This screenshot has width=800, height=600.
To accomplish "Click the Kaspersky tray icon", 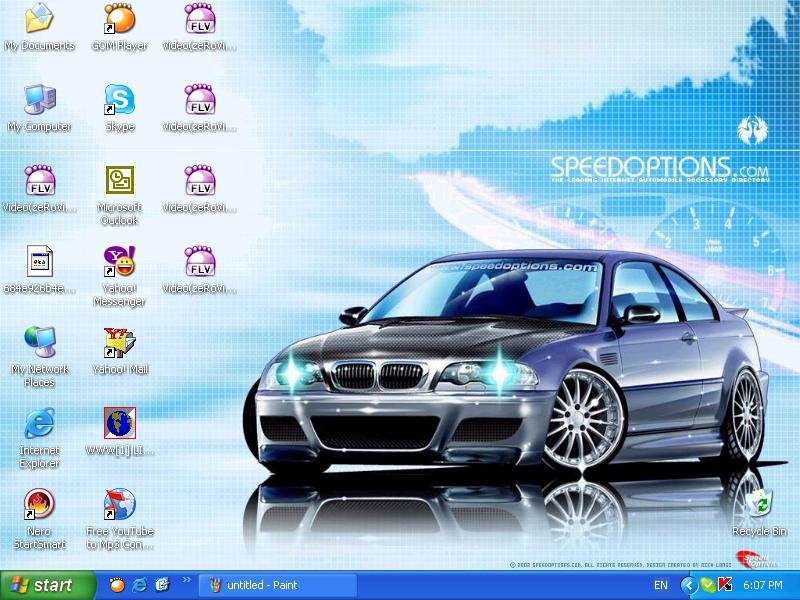I will [725, 585].
